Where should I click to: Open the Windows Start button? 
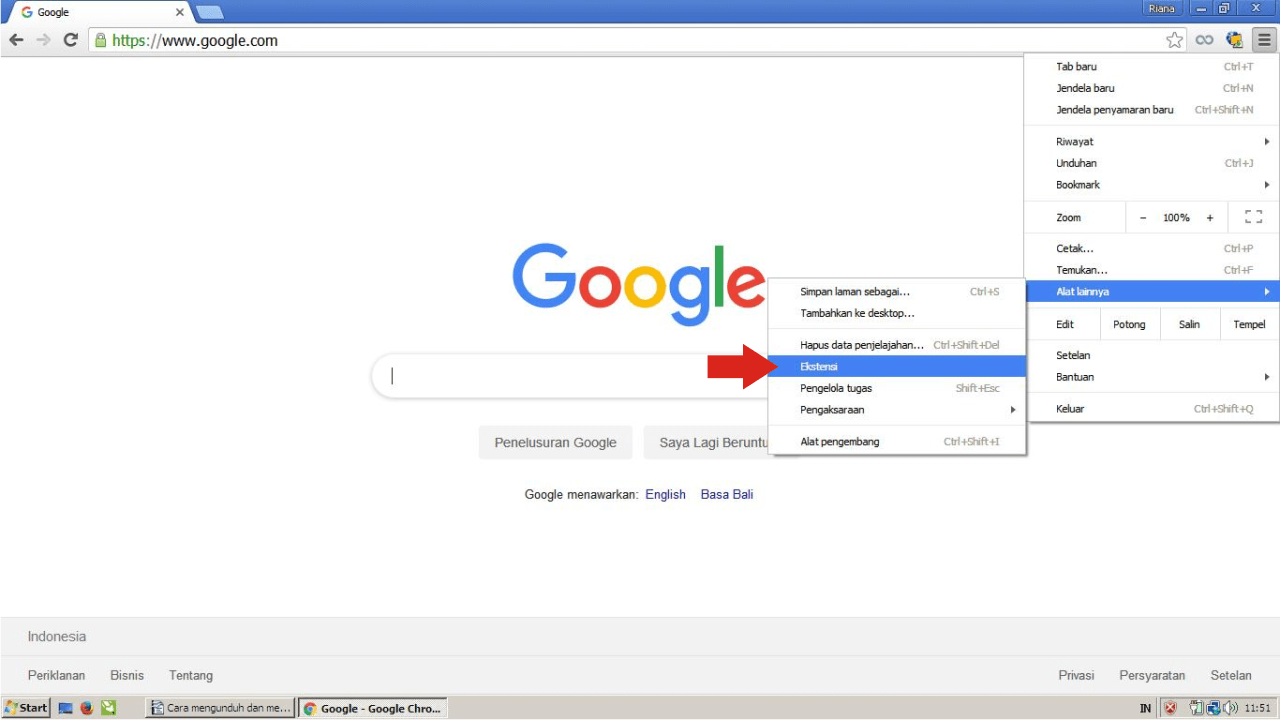pyautogui.click(x=26, y=708)
